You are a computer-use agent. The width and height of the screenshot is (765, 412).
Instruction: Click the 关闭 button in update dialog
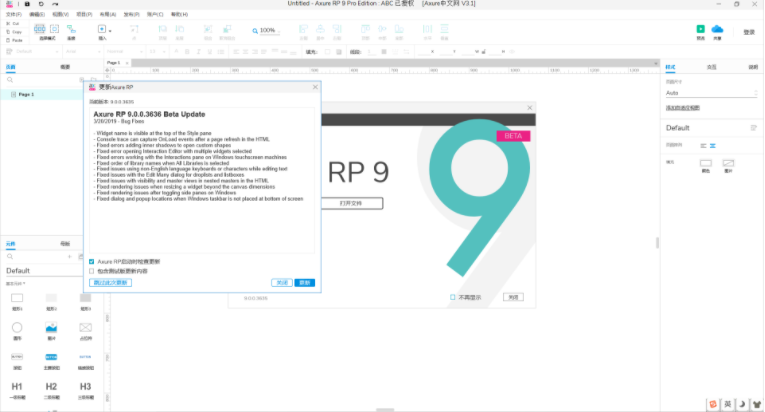pos(282,283)
